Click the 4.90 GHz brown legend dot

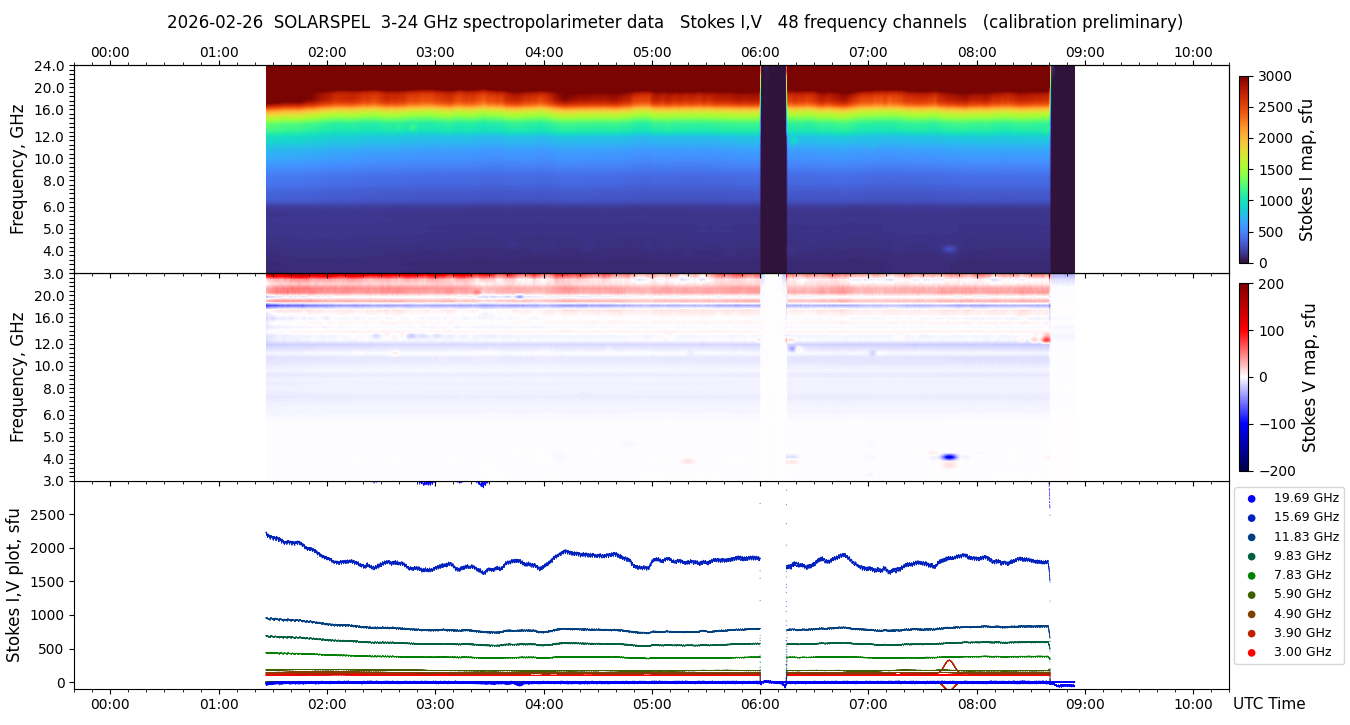1251,614
